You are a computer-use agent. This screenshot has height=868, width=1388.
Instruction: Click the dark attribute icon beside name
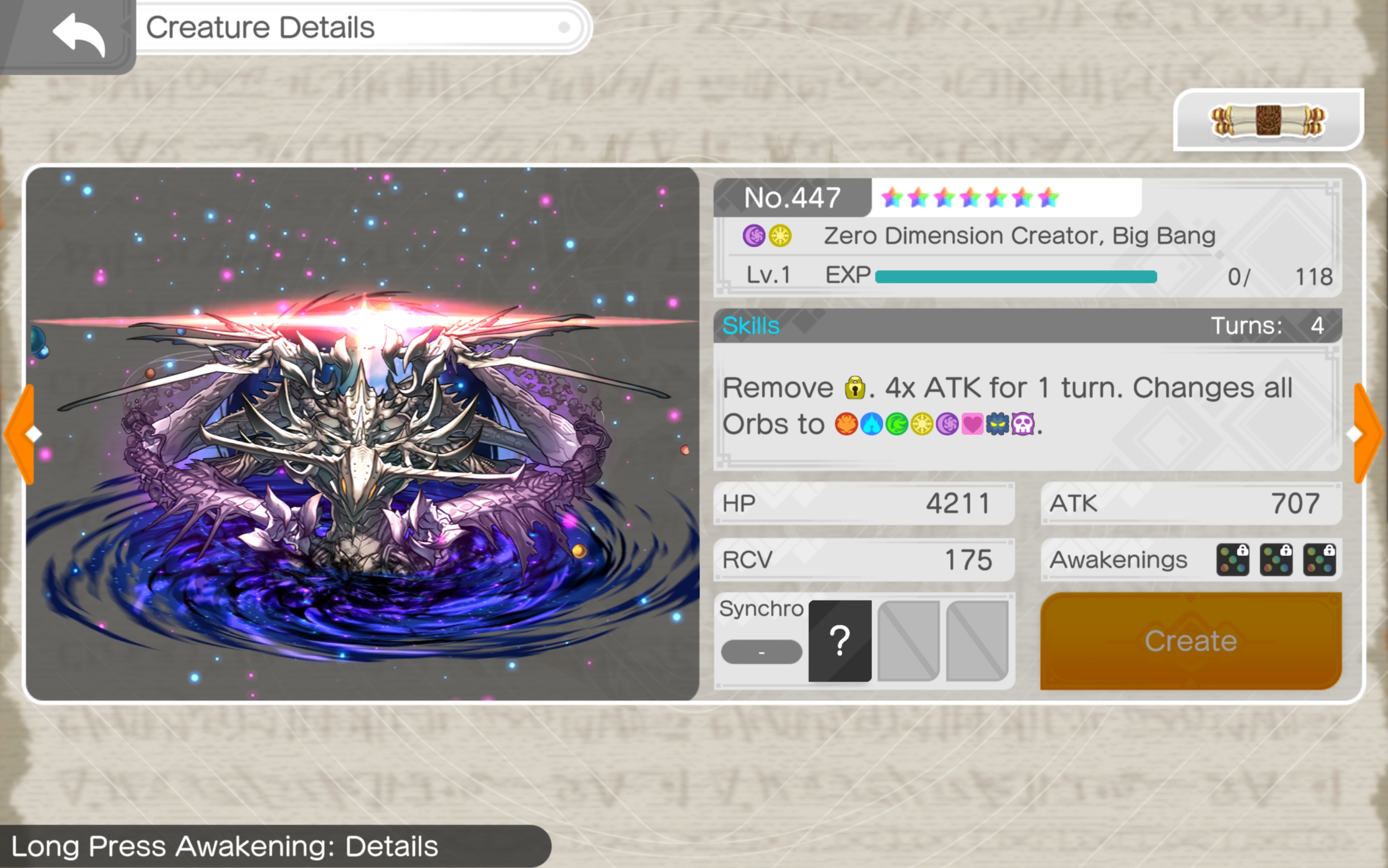754,235
